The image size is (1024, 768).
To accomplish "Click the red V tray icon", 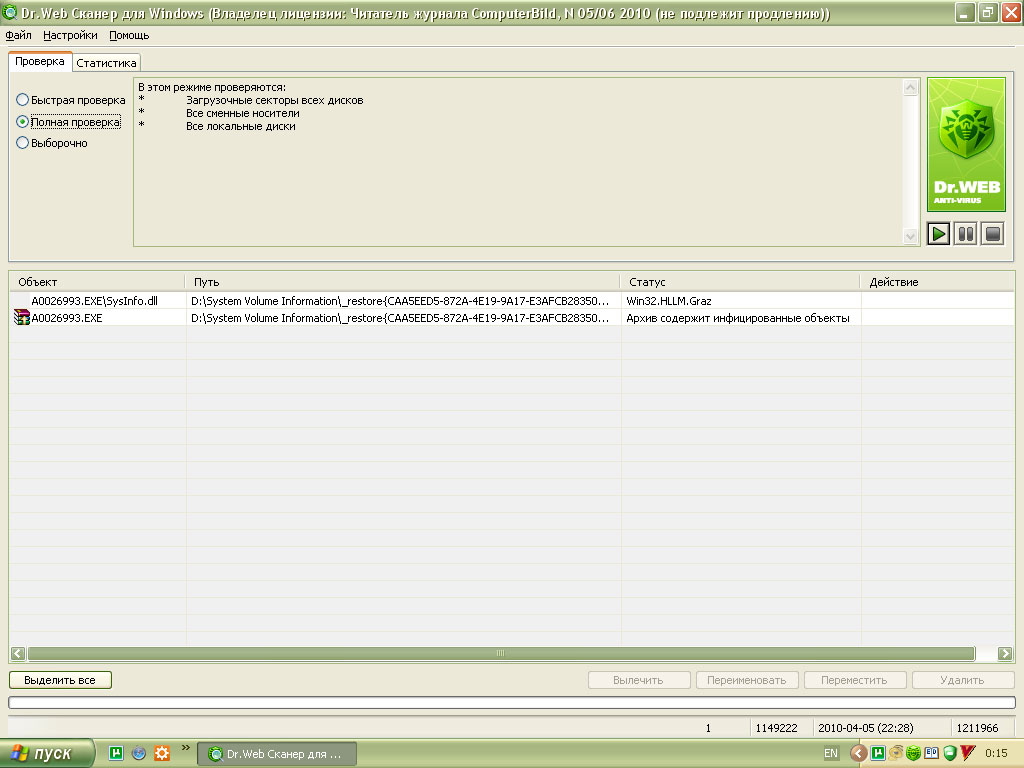I will pos(968,753).
